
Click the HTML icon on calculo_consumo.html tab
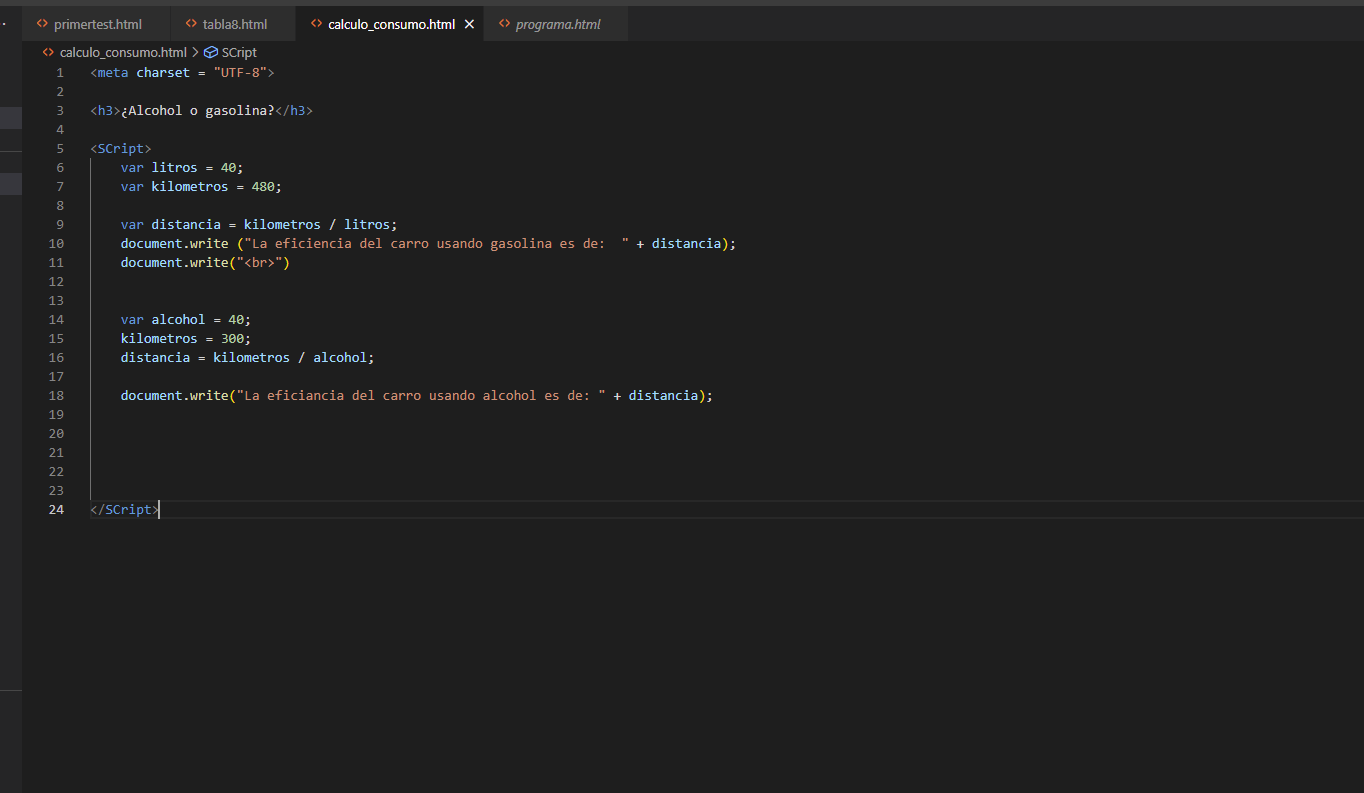point(316,24)
